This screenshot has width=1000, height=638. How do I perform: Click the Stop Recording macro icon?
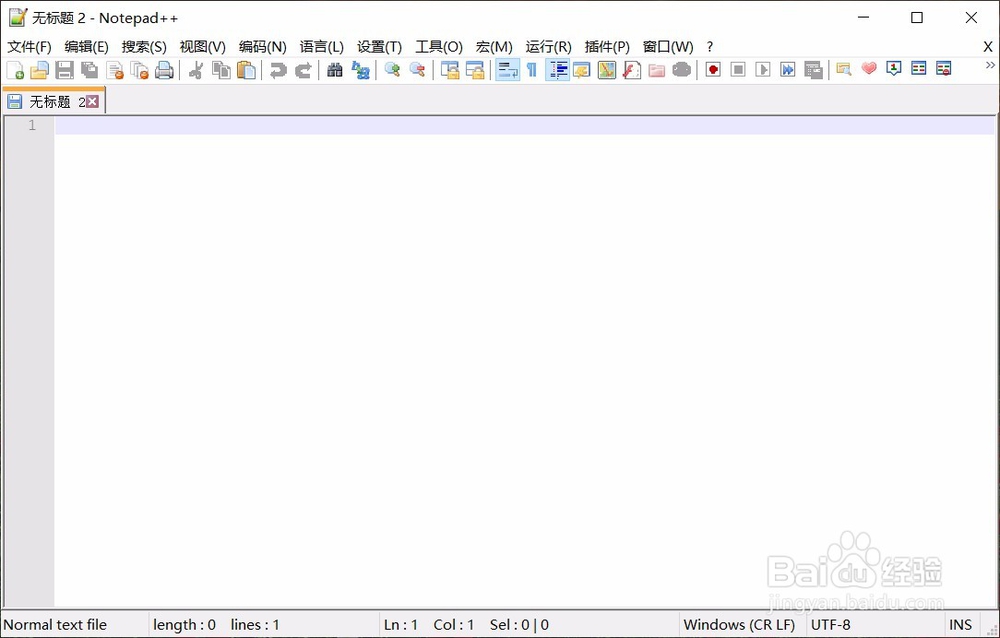(x=738, y=70)
